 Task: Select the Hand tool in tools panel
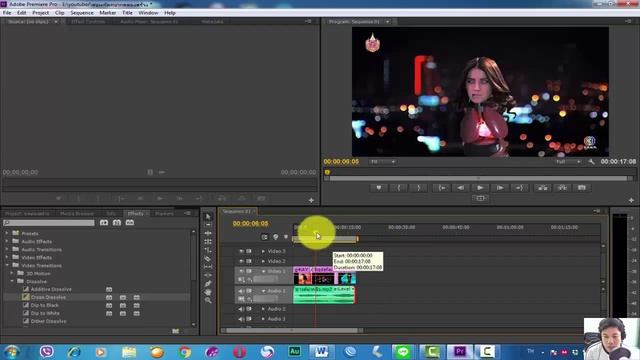click(x=208, y=292)
